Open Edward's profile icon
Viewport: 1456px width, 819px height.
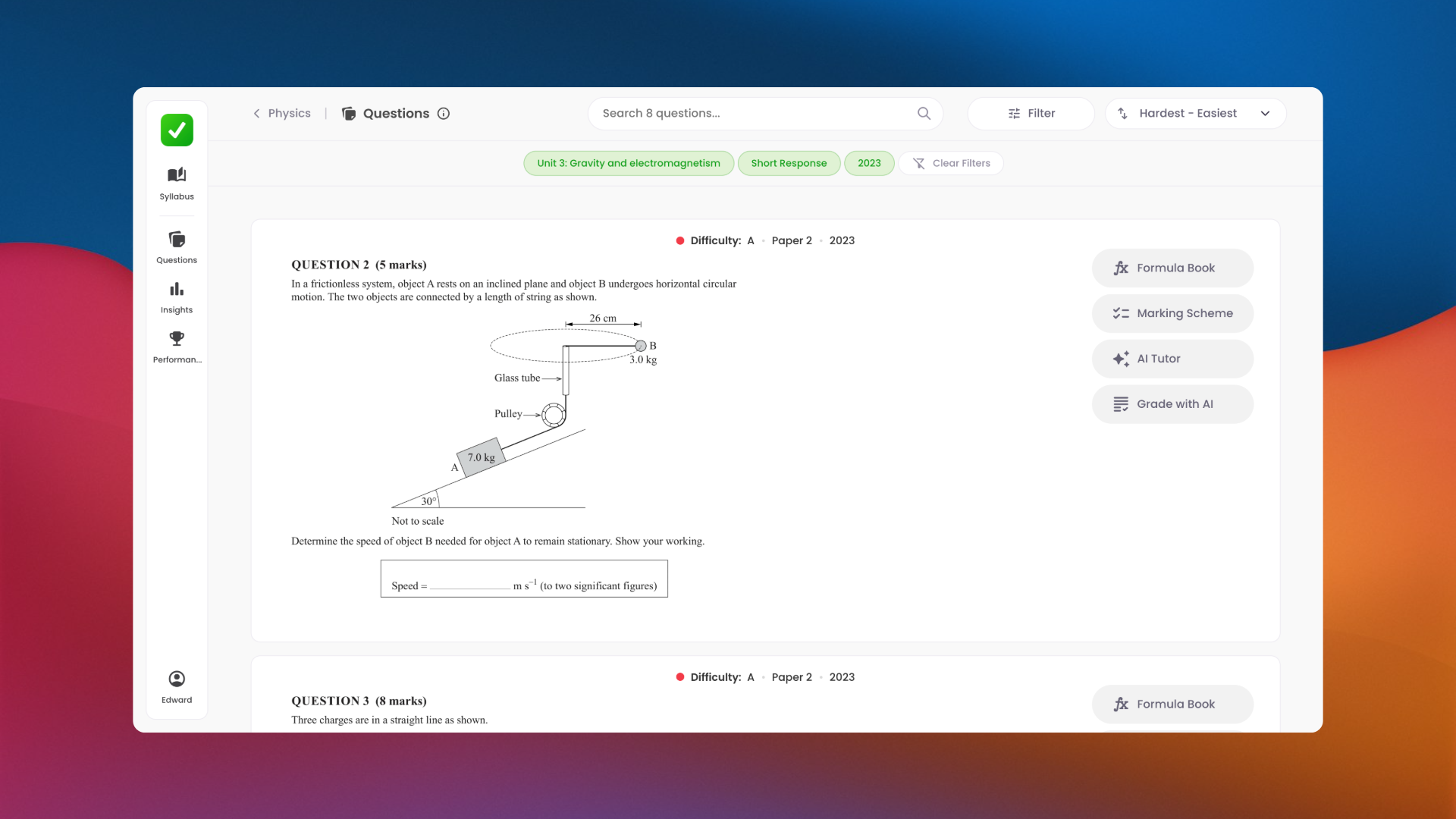[x=177, y=679]
